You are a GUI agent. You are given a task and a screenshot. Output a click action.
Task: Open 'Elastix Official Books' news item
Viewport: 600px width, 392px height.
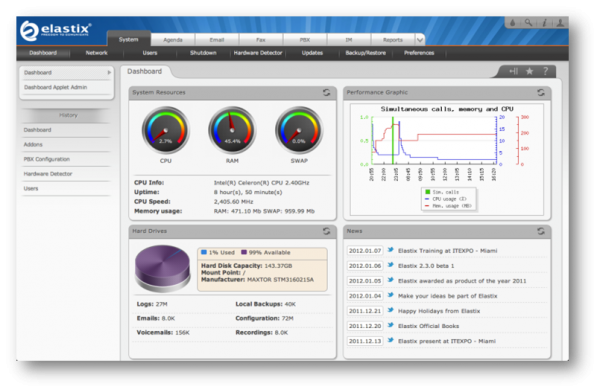[428, 326]
